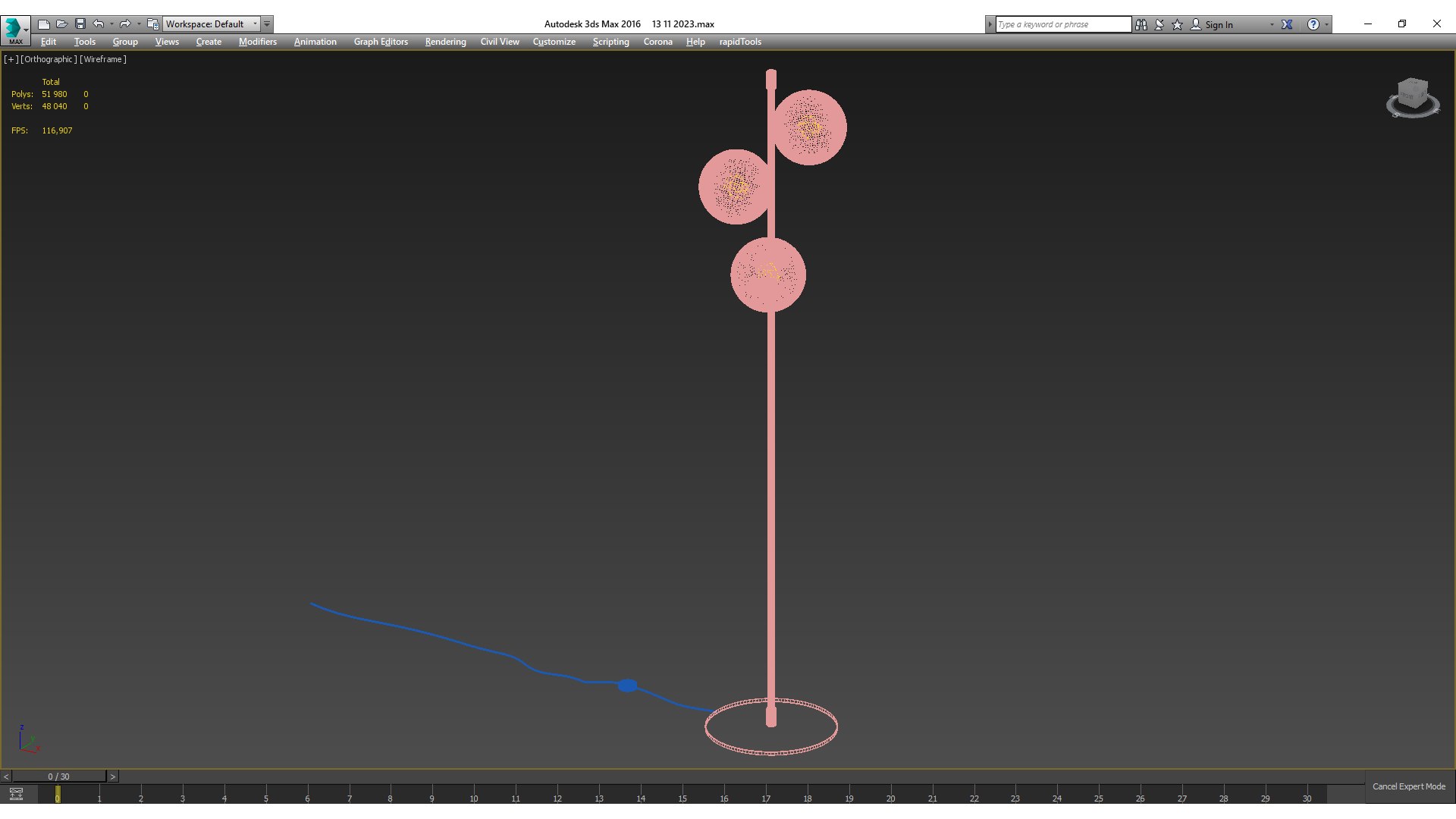Open Mini Curve Editor icon

click(16, 794)
